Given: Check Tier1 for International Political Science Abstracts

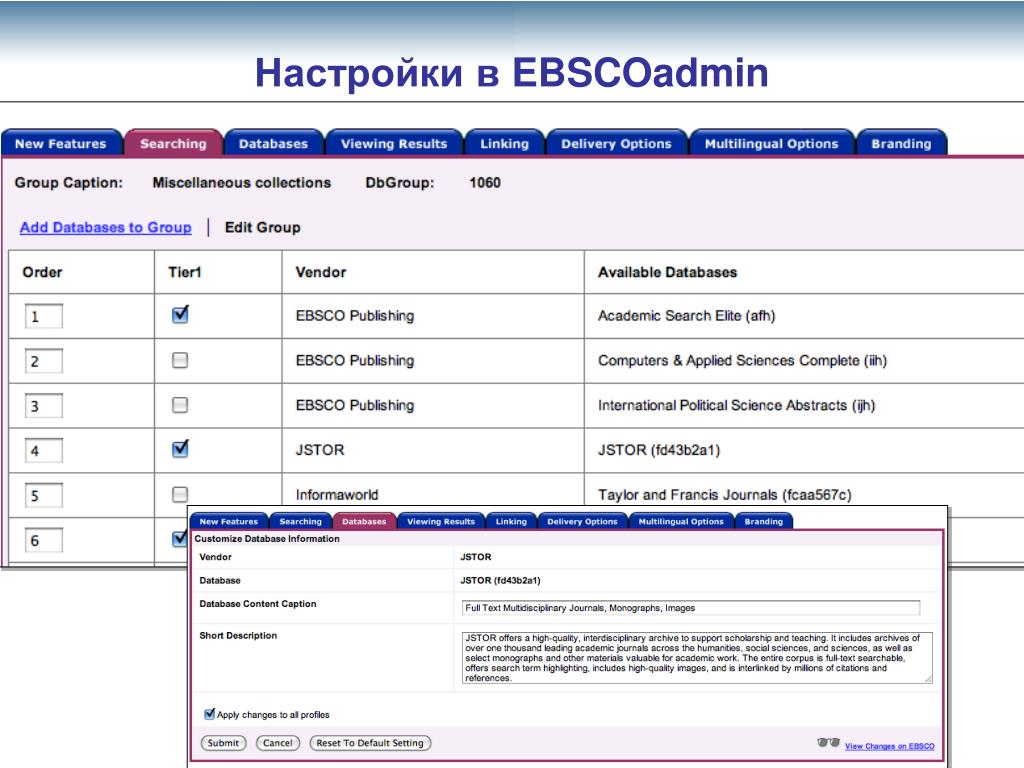Looking at the screenshot, I should pos(180,405).
